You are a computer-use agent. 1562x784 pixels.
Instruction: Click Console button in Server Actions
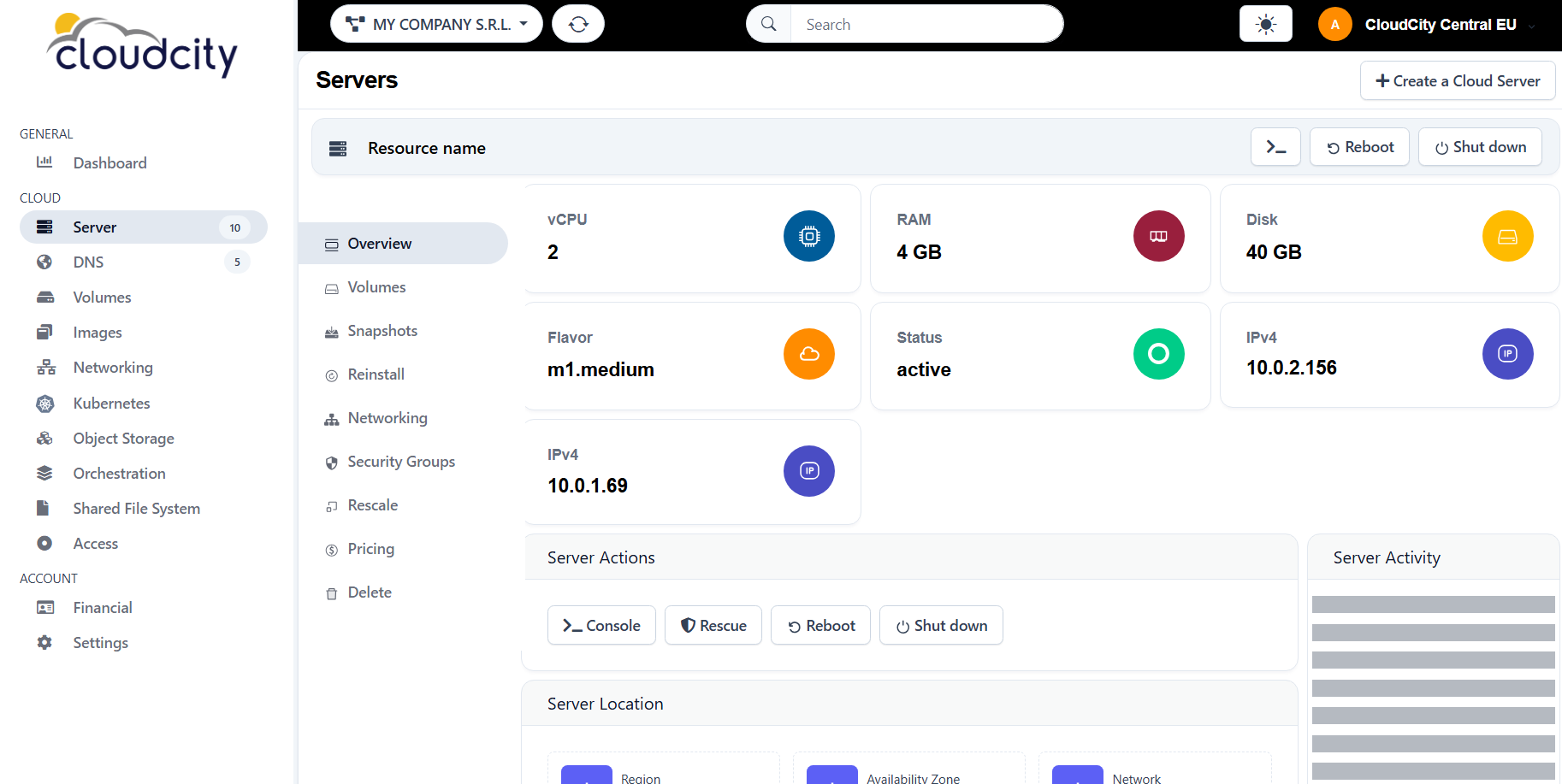601,625
